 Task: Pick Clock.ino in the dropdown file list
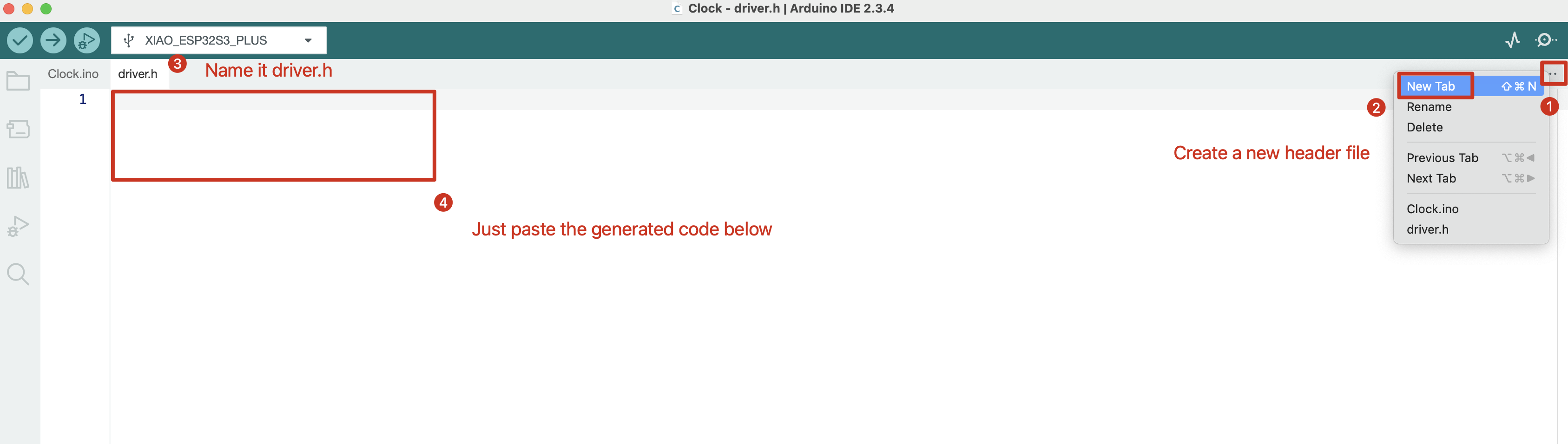point(1432,209)
